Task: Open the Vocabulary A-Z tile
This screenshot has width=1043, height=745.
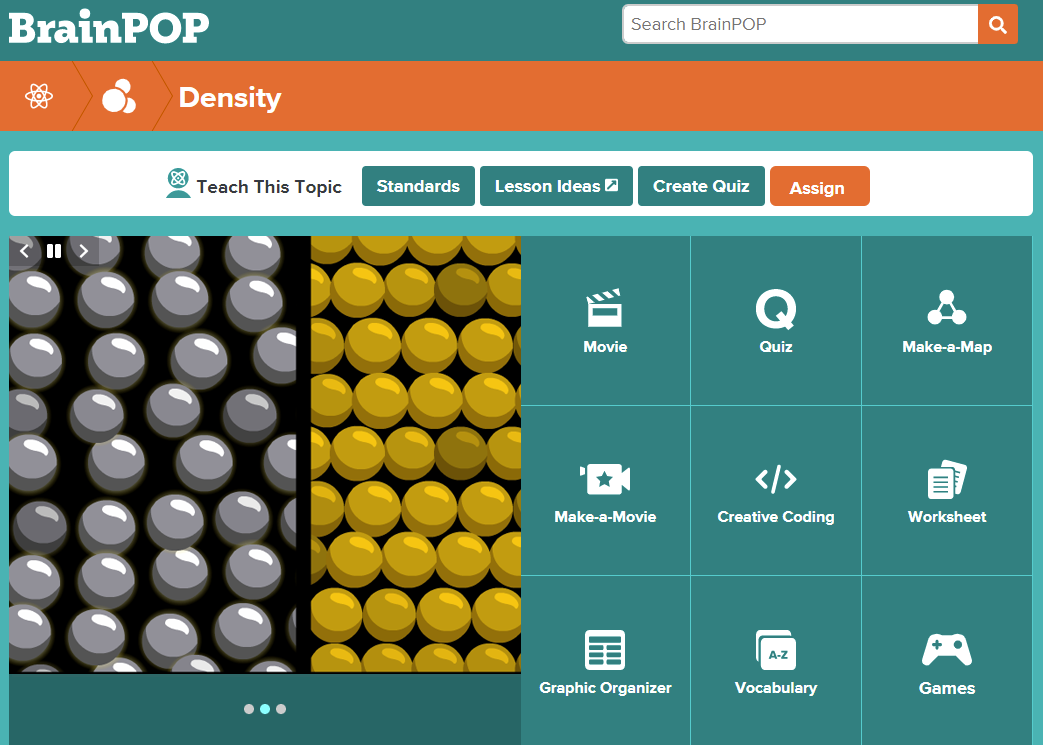Action: tap(775, 661)
